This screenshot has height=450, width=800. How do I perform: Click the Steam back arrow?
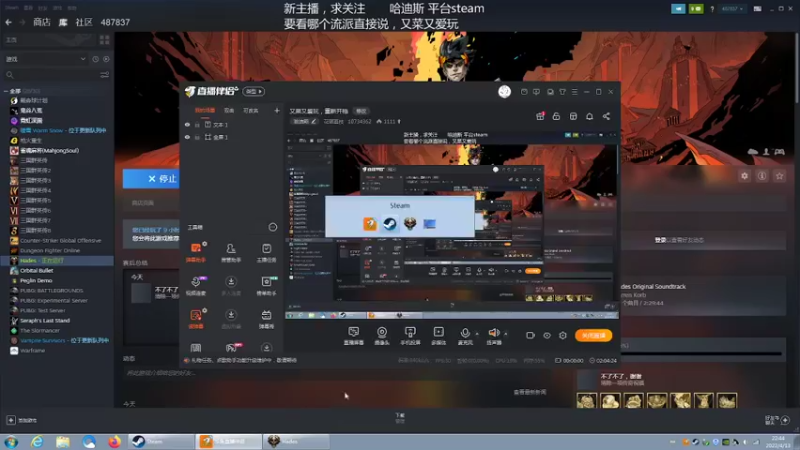click(8, 22)
